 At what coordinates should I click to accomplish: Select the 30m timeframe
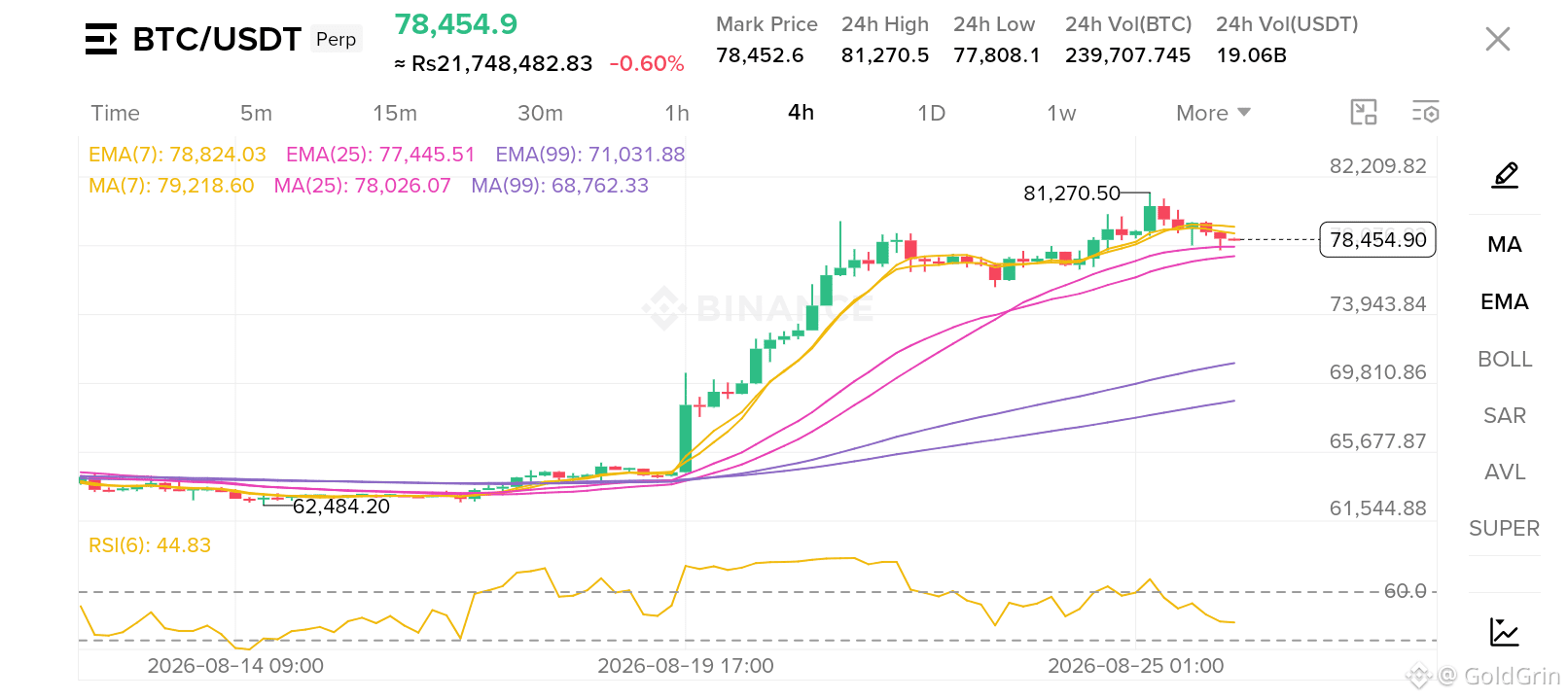[x=540, y=113]
